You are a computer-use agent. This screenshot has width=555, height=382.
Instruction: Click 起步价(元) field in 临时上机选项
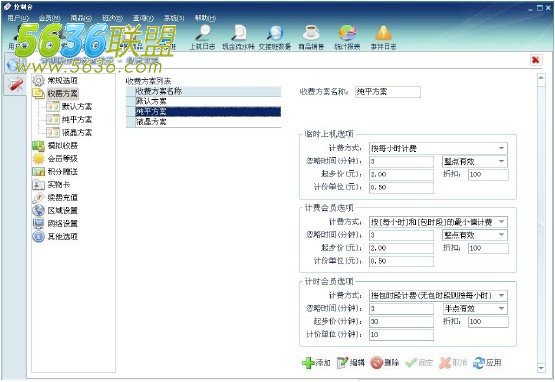(x=401, y=175)
